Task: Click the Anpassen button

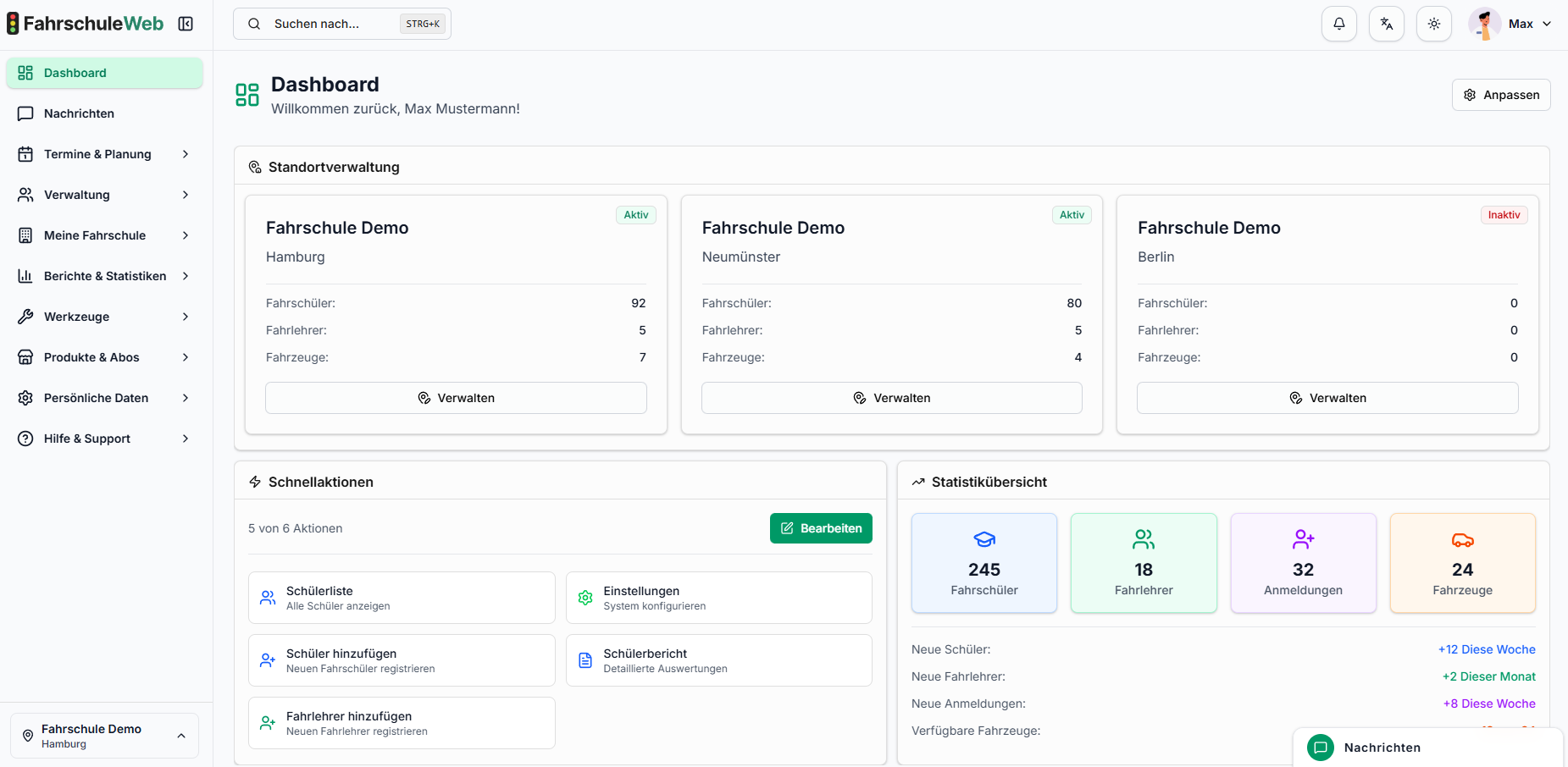Action: tap(1501, 94)
